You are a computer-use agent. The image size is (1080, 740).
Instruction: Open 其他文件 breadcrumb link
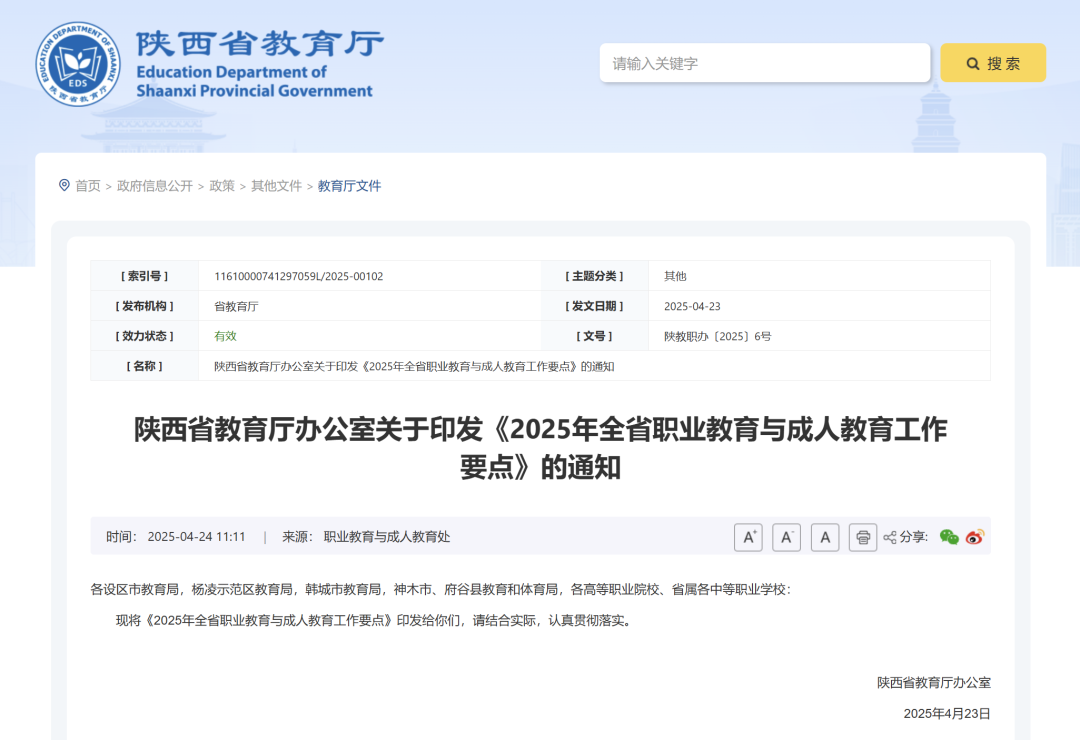276,186
